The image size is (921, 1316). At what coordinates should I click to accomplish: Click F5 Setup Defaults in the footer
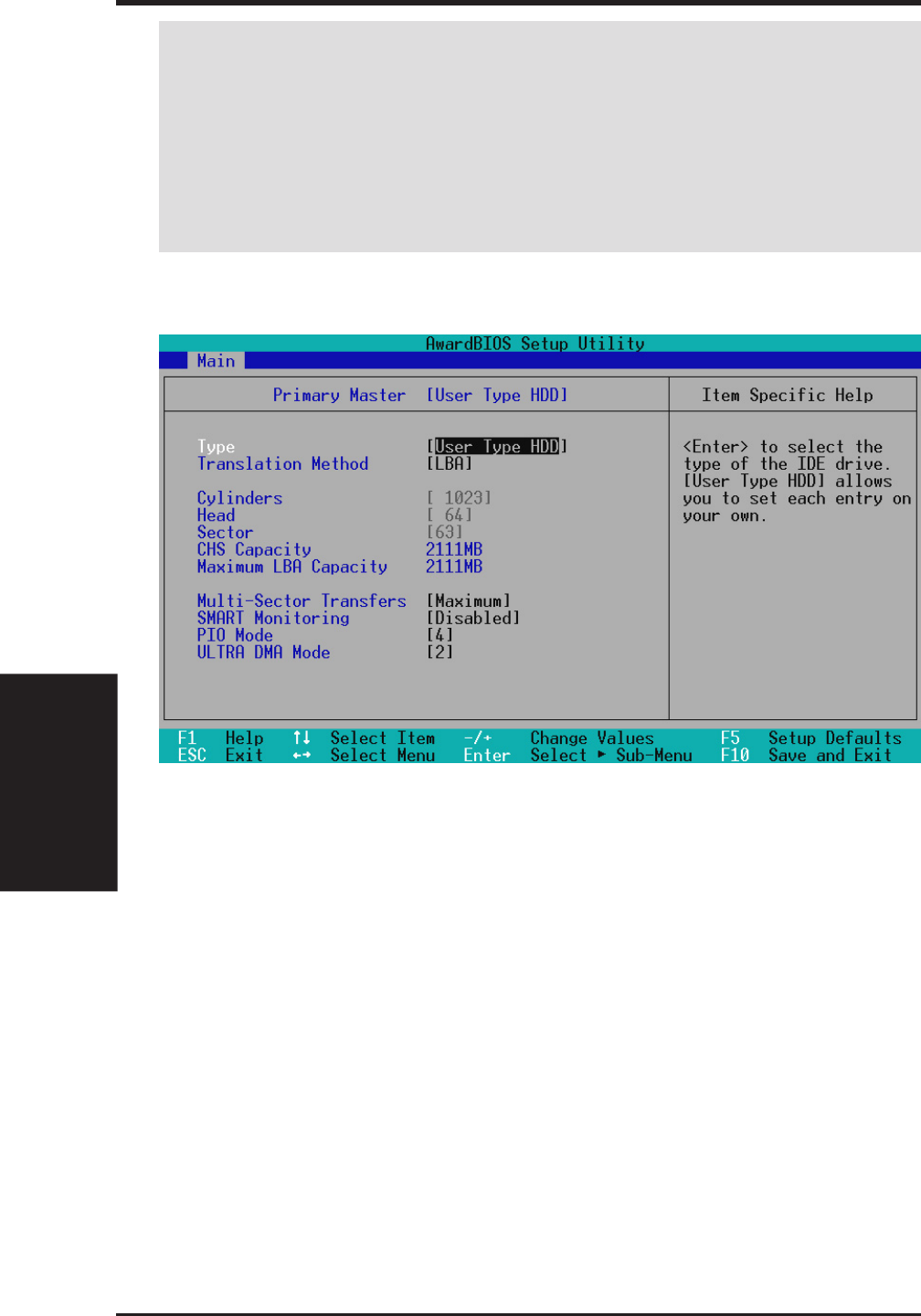[x=810, y=738]
